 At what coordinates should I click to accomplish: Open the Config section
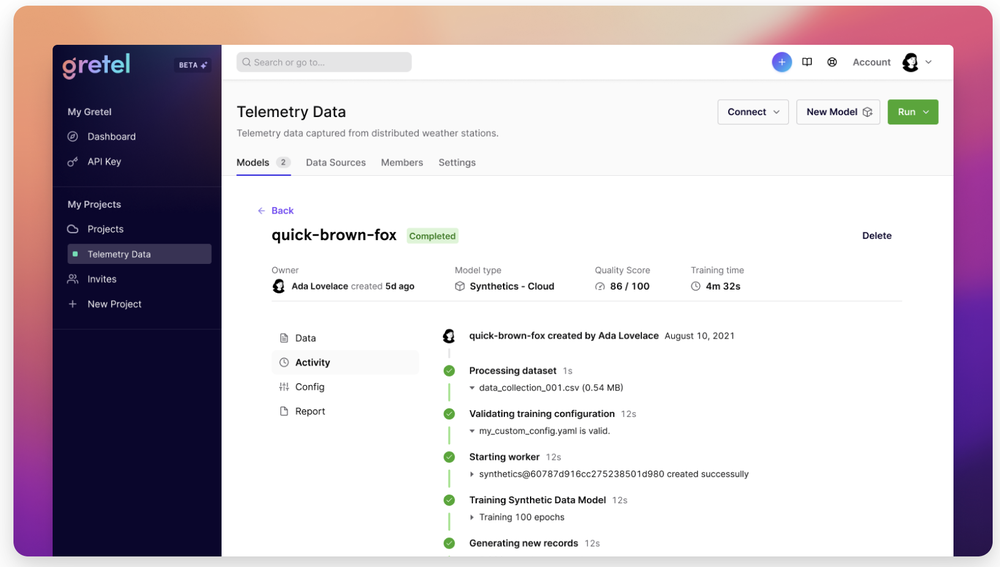309,387
